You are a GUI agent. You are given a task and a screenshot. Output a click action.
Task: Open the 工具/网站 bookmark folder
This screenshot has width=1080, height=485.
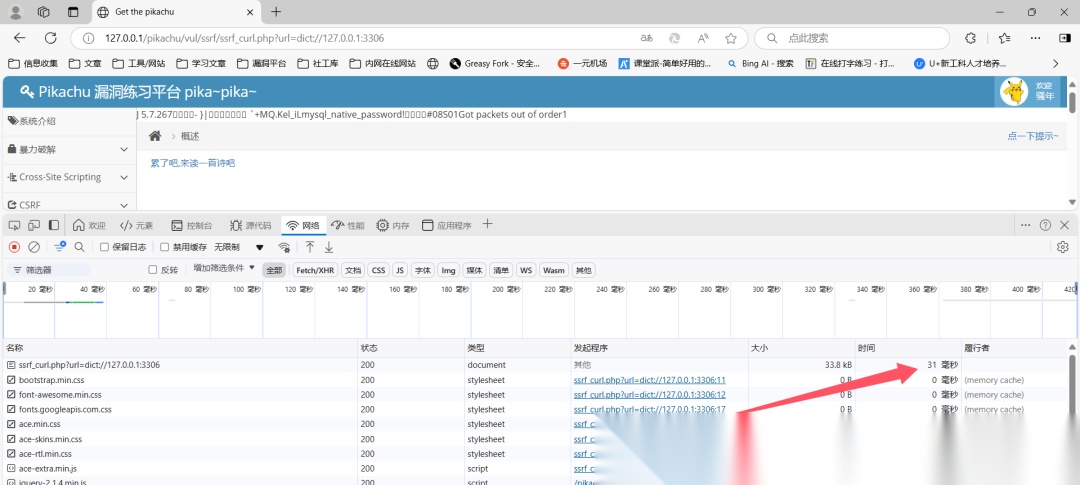point(139,63)
